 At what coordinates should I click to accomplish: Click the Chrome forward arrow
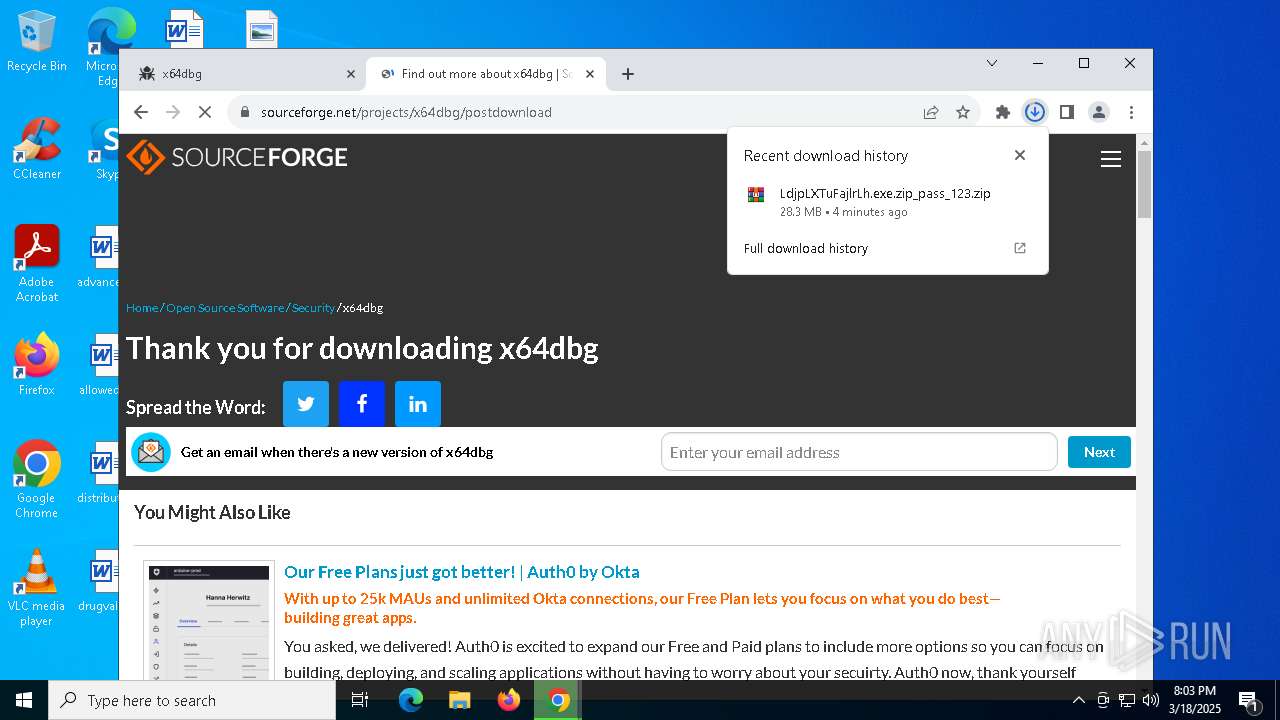click(173, 112)
